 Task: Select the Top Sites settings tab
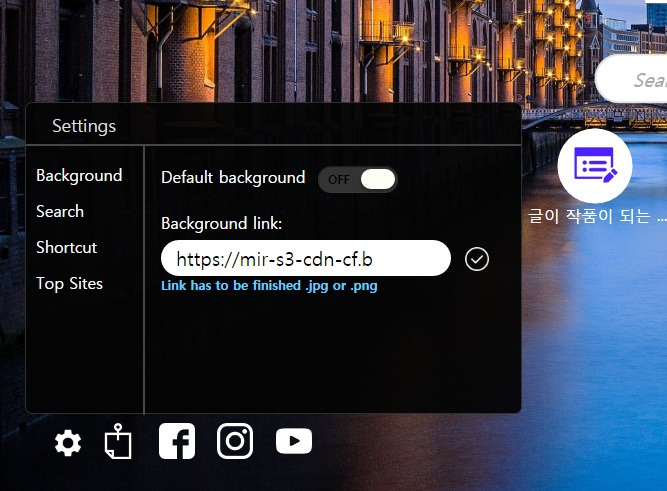coord(70,284)
